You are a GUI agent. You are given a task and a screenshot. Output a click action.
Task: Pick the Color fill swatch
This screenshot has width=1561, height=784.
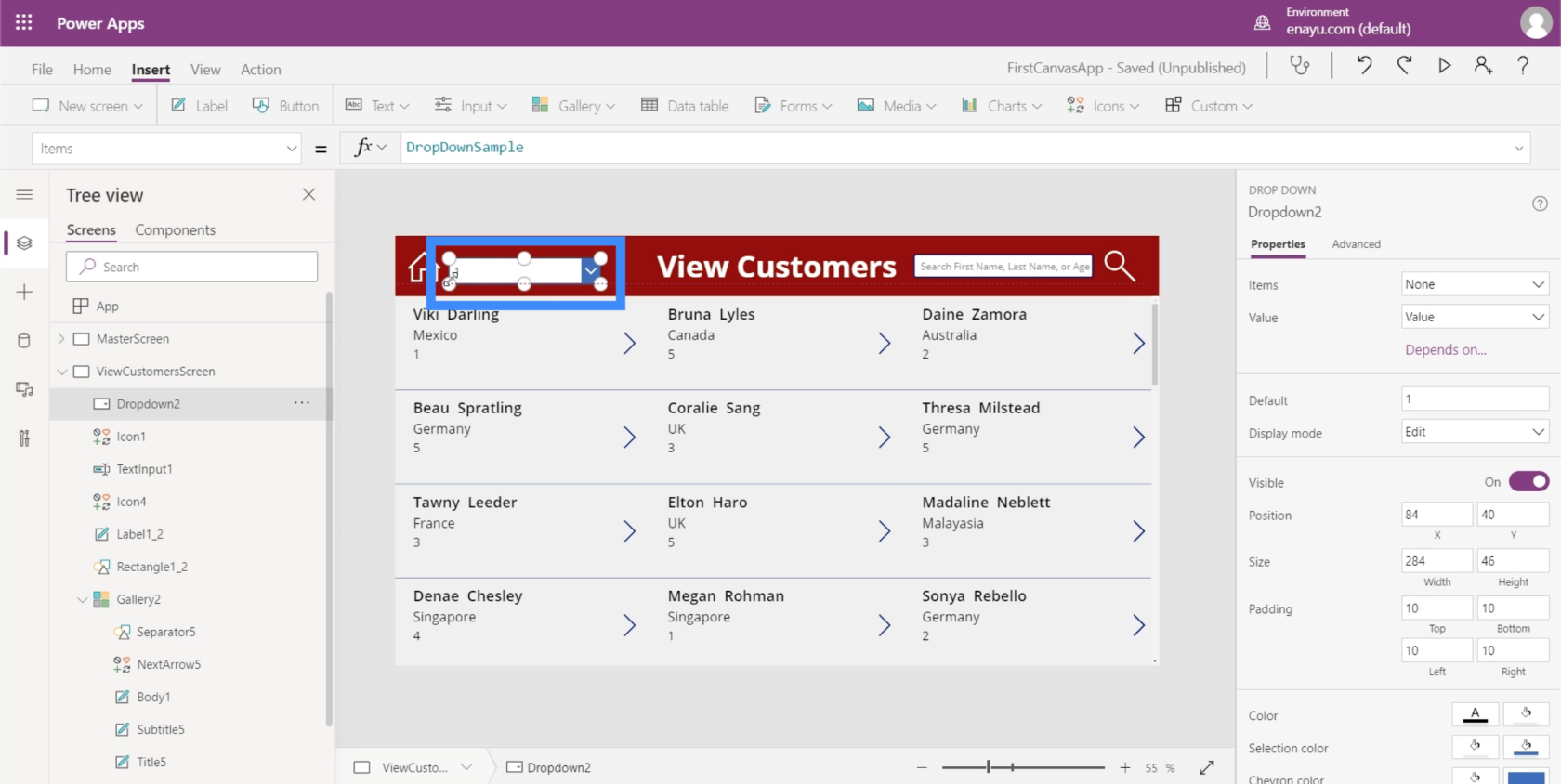click(x=1526, y=714)
